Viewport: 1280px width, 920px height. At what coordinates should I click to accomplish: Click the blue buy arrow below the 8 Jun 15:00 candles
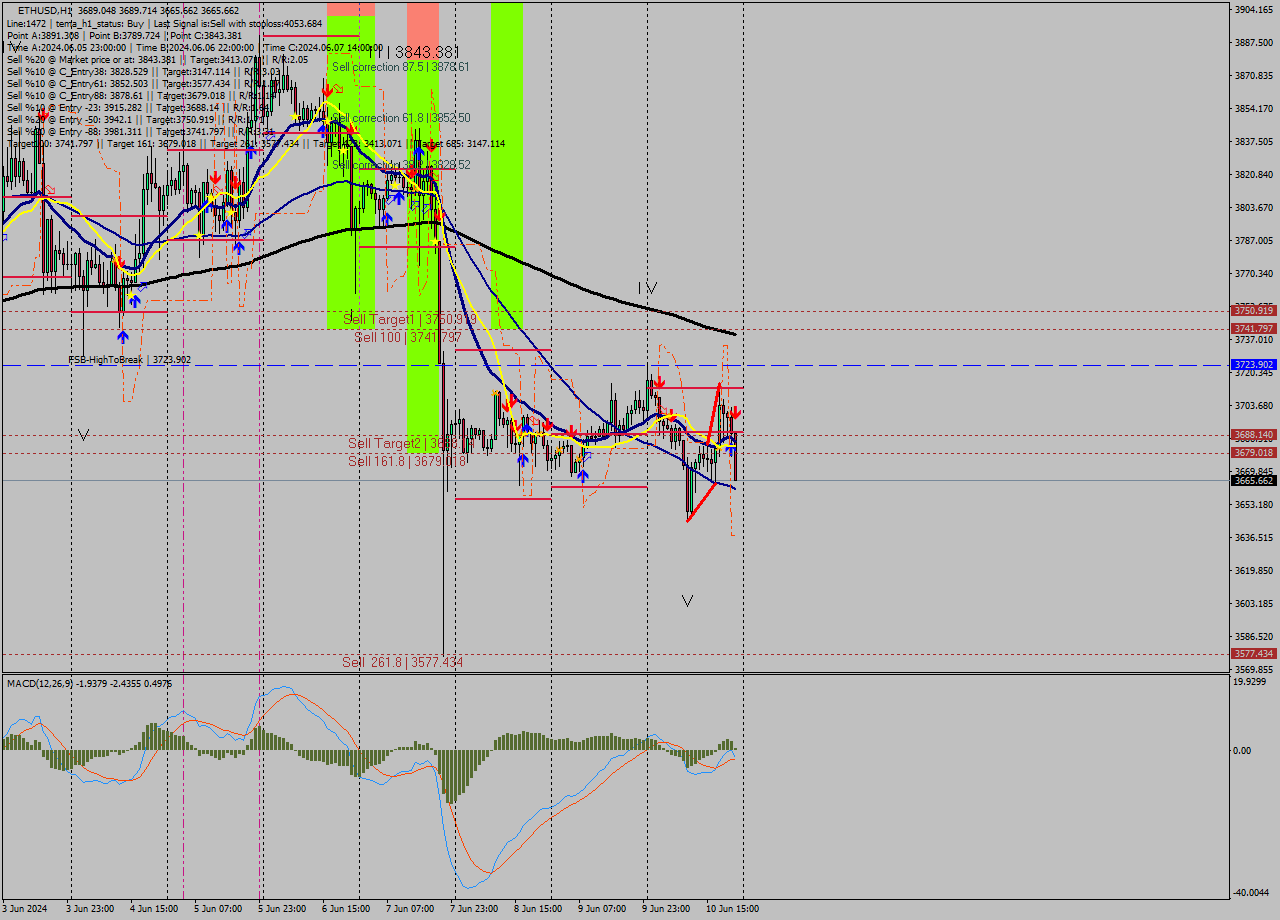[x=523, y=460]
